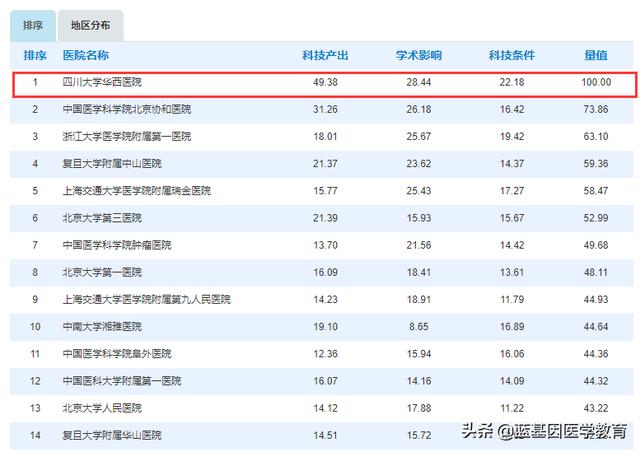640x452 pixels.
Task: Click the 科技条件 value 19.42
Action: (x=512, y=136)
